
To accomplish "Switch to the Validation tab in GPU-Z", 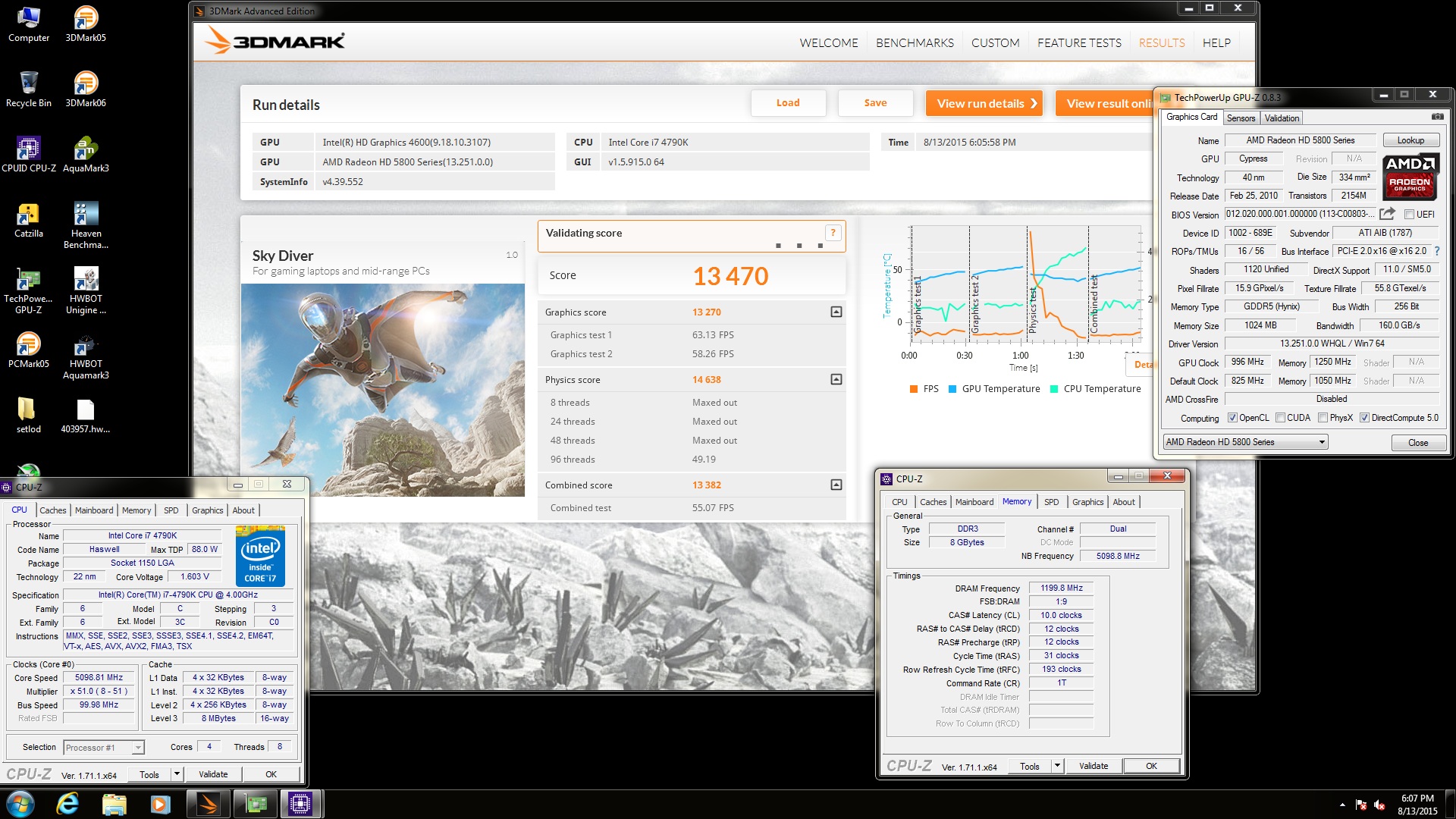I will (1282, 118).
